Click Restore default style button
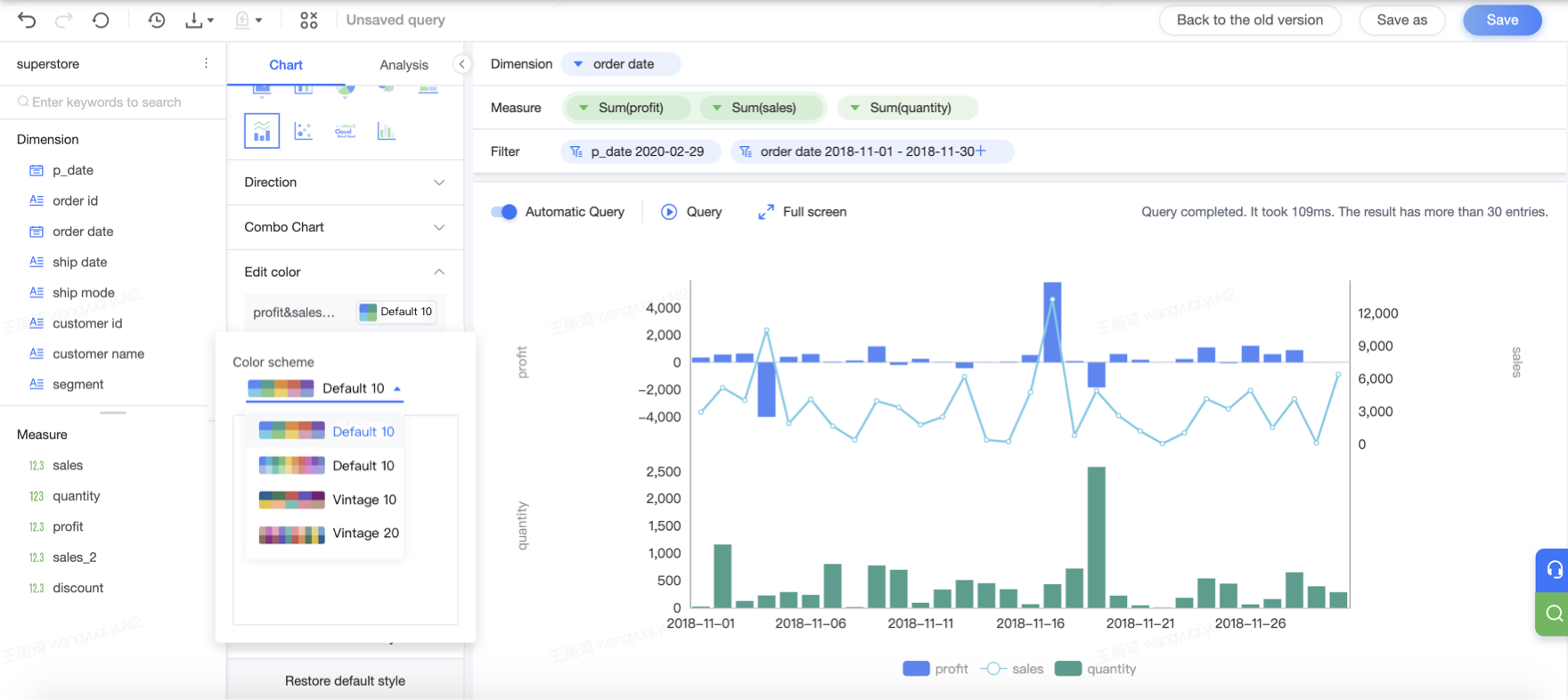 pos(345,680)
